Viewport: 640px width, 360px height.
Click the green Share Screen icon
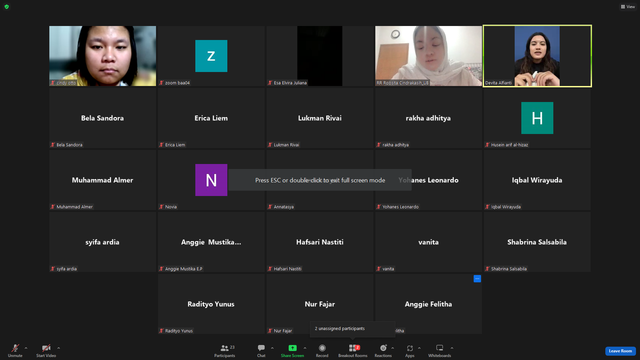pyautogui.click(x=293, y=348)
